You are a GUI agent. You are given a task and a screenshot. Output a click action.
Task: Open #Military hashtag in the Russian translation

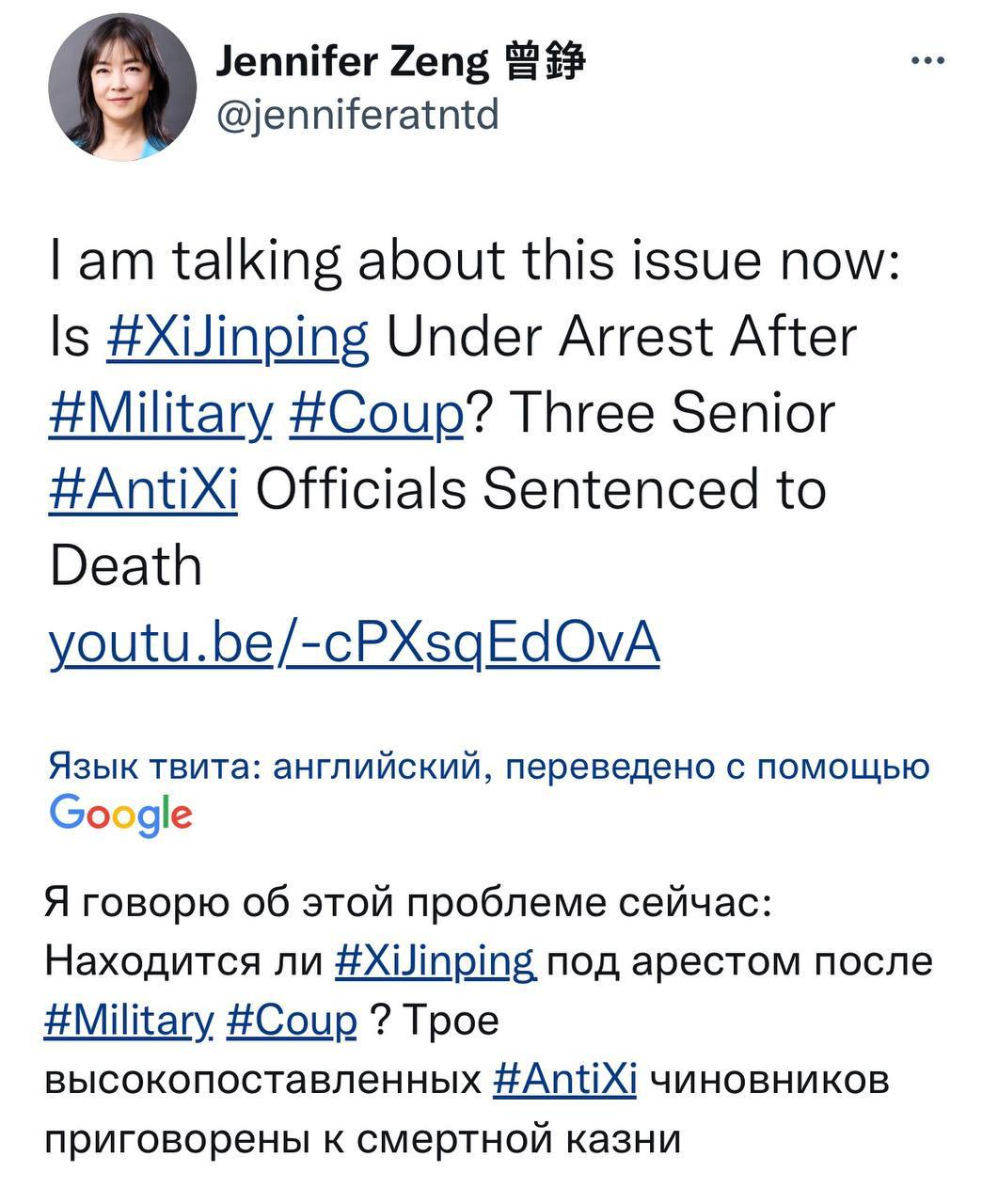129,1021
